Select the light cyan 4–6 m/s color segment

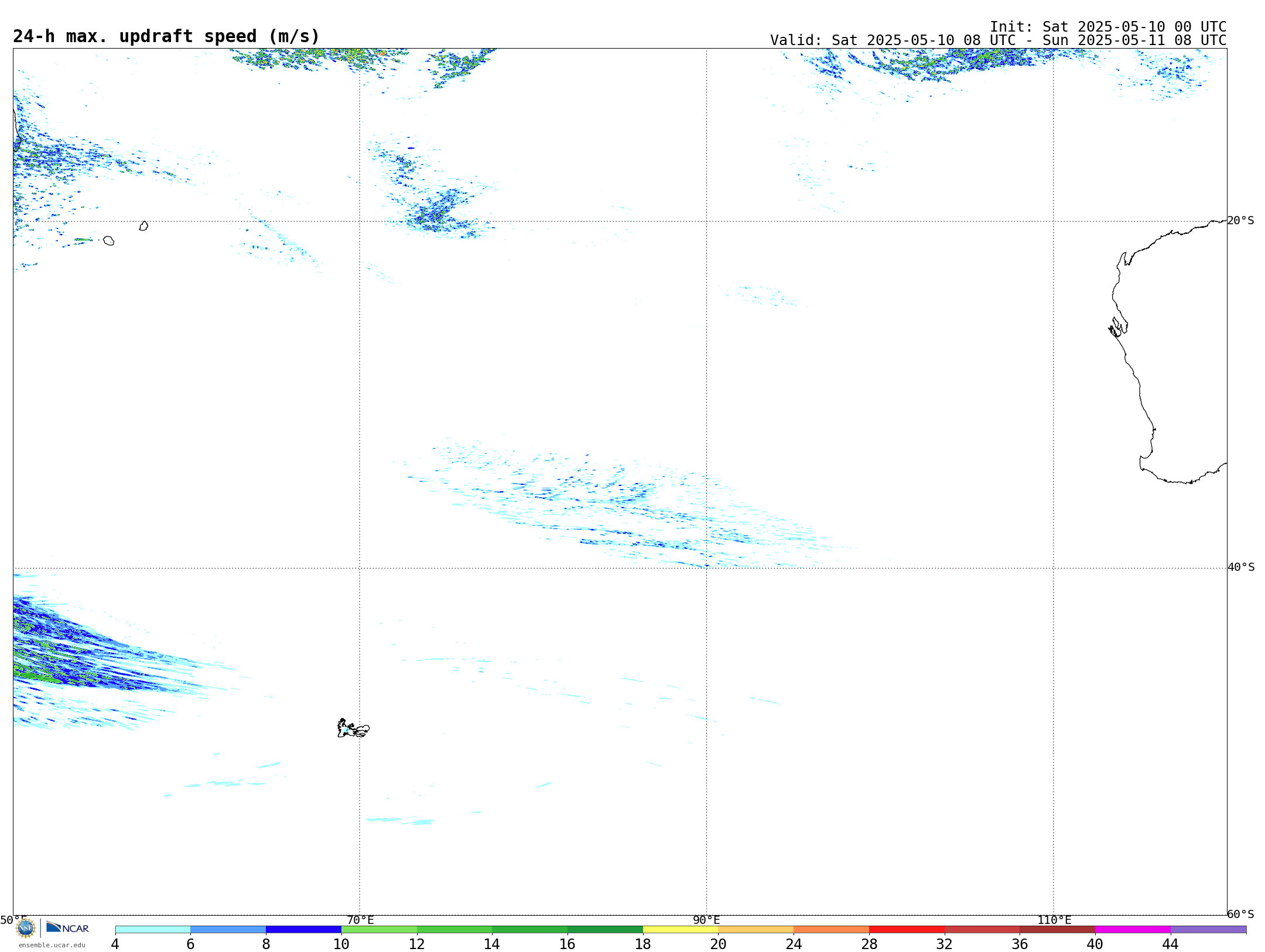153,930
